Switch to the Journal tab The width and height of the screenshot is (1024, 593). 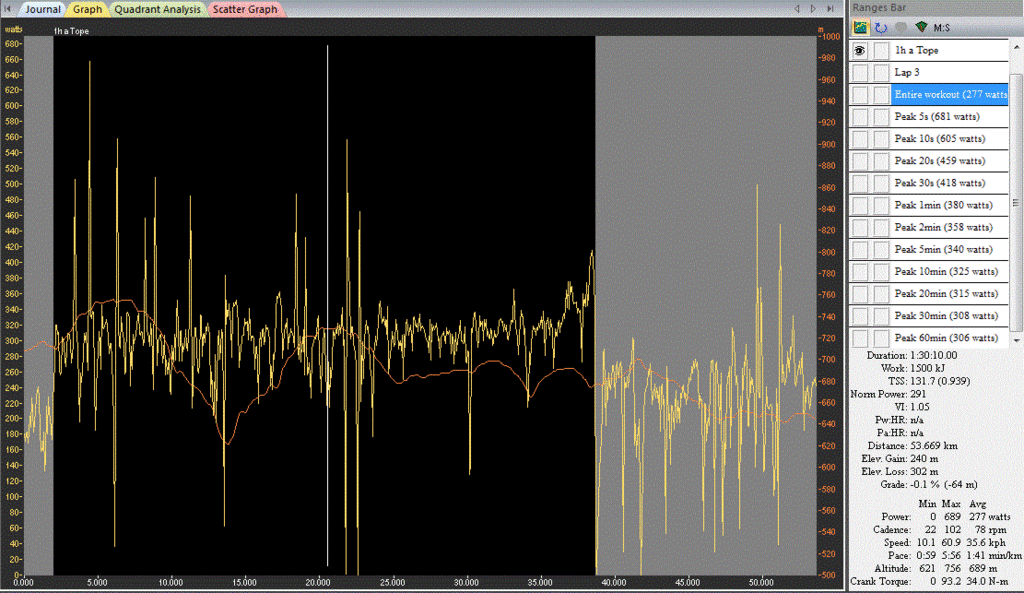[41, 9]
